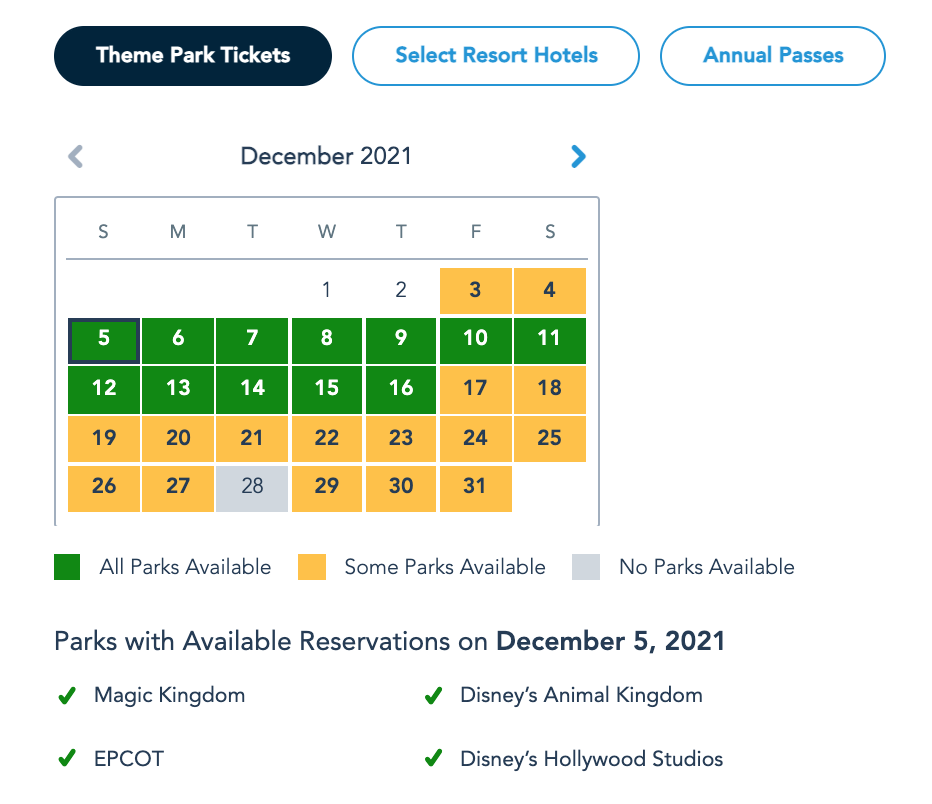Go to next month with right arrow
Viewport: 932px width, 804px height.
click(578, 157)
